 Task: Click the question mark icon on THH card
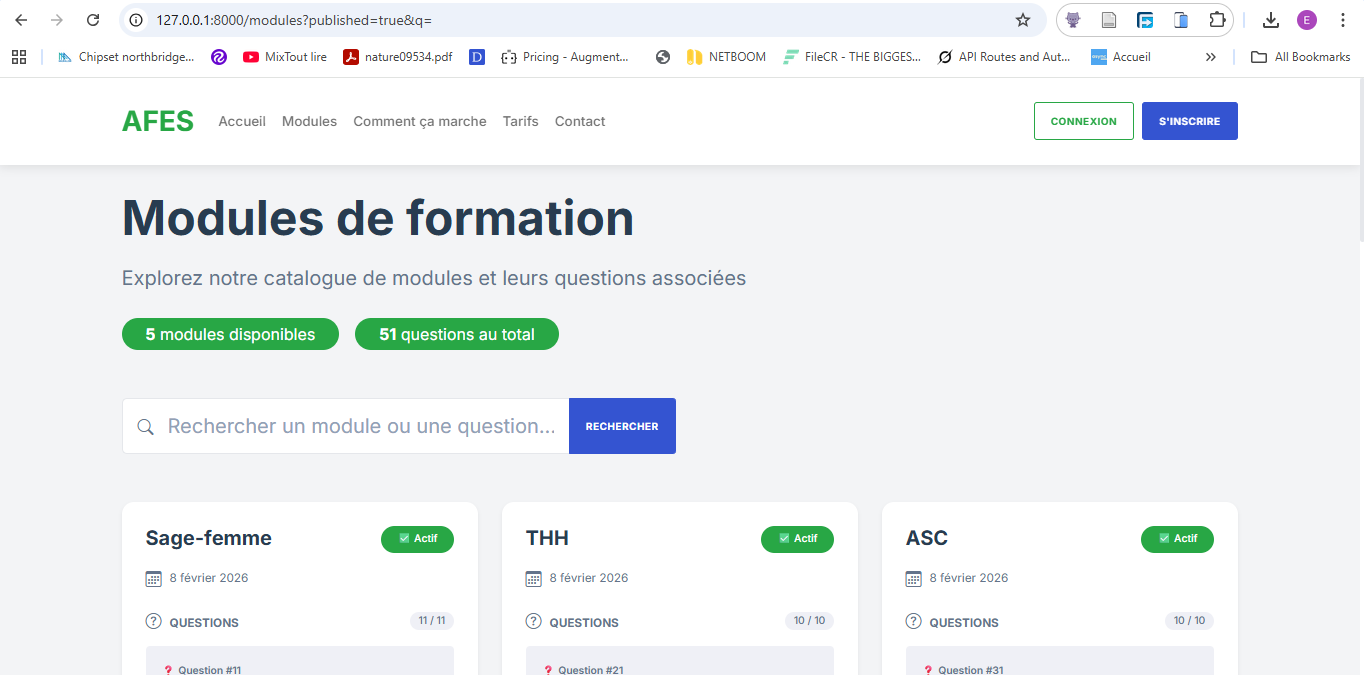click(x=534, y=622)
